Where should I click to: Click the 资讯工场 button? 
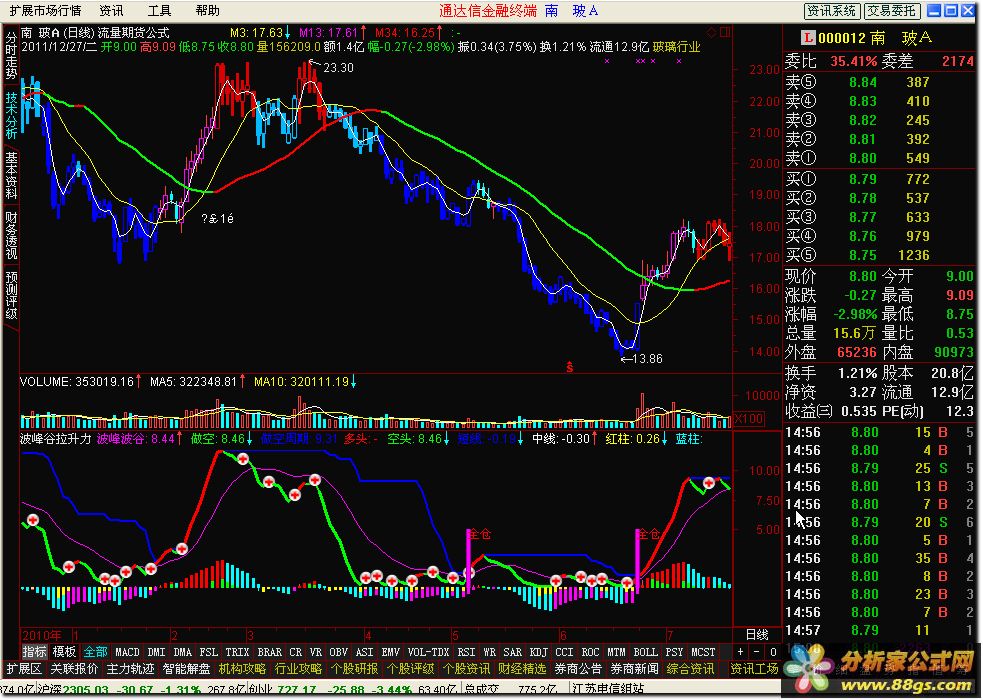(754, 669)
